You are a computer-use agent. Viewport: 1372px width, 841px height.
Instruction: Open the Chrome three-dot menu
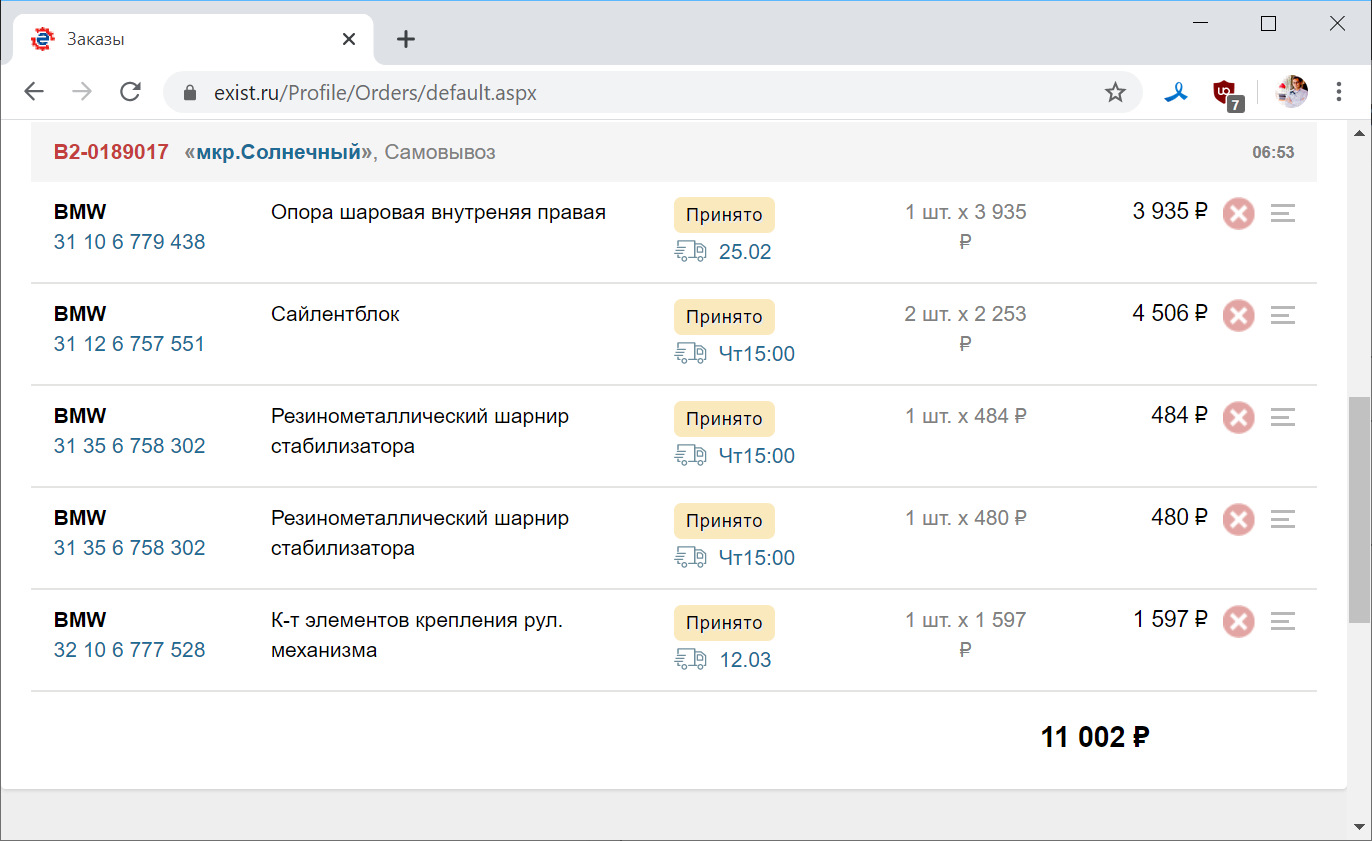1339,93
